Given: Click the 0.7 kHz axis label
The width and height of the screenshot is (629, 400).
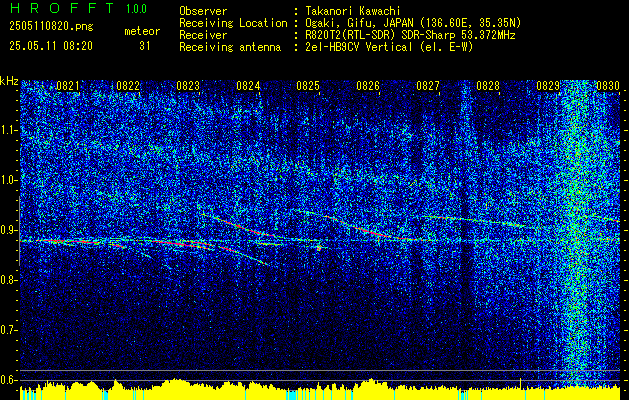Looking at the screenshot, I should click(x=8, y=330).
